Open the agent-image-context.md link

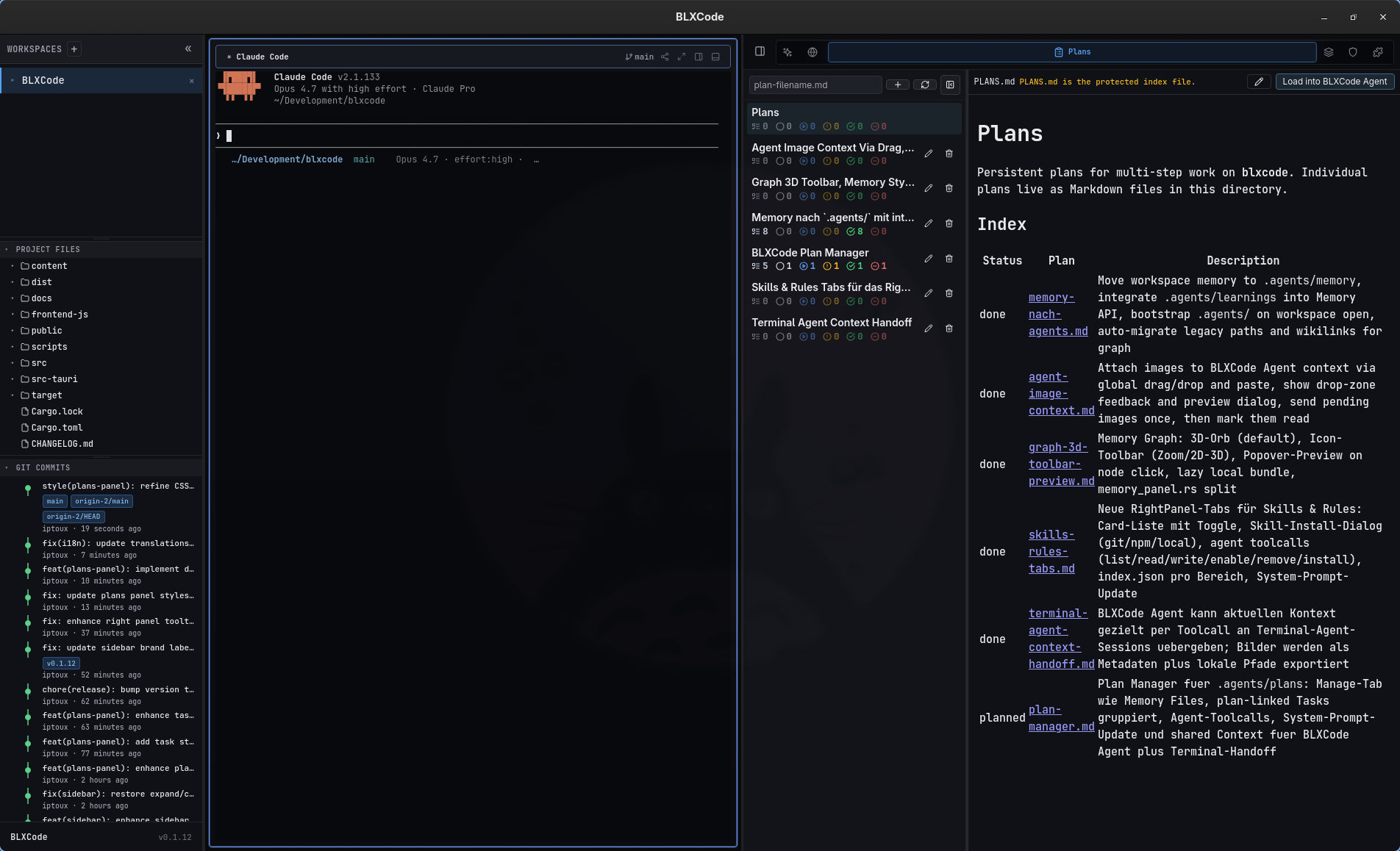[x=1061, y=394]
